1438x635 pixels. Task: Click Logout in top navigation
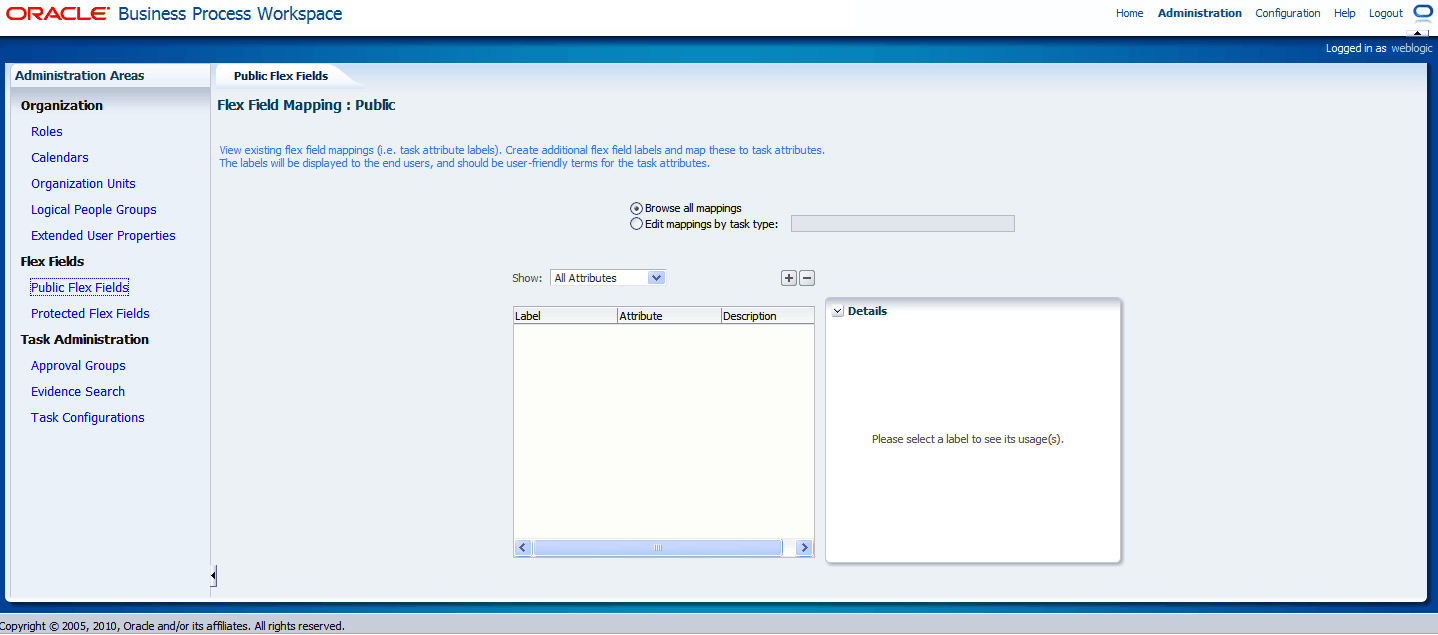(x=1386, y=13)
